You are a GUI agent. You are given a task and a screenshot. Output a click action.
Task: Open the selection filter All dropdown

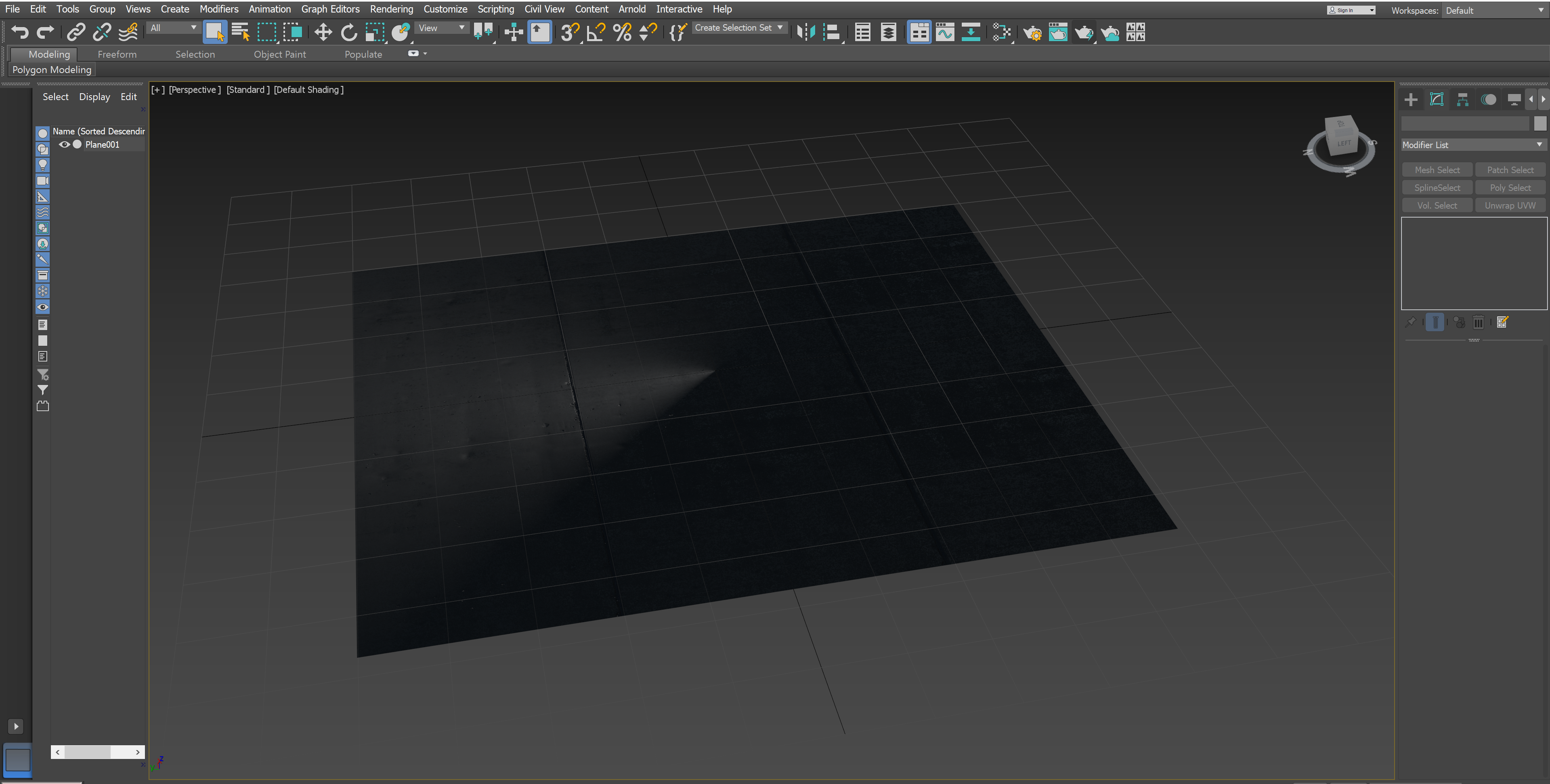click(173, 28)
